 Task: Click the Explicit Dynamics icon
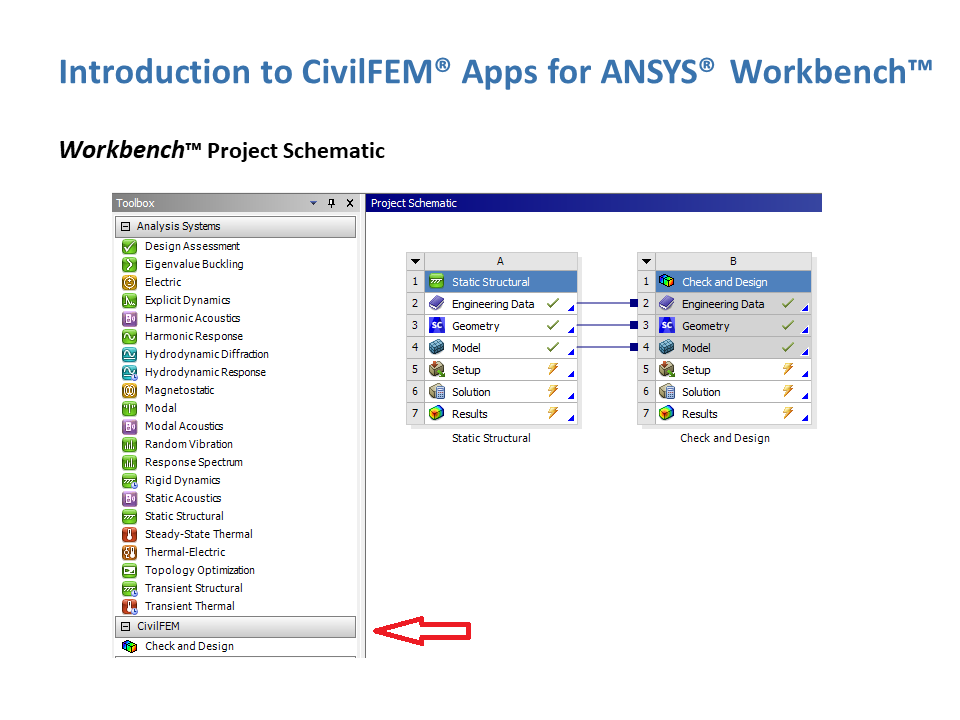tap(128, 300)
